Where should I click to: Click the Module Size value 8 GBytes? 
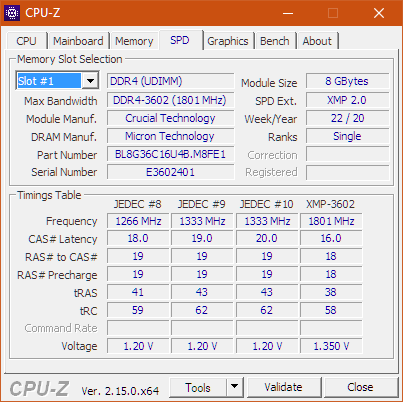pyautogui.click(x=347, y=81)
